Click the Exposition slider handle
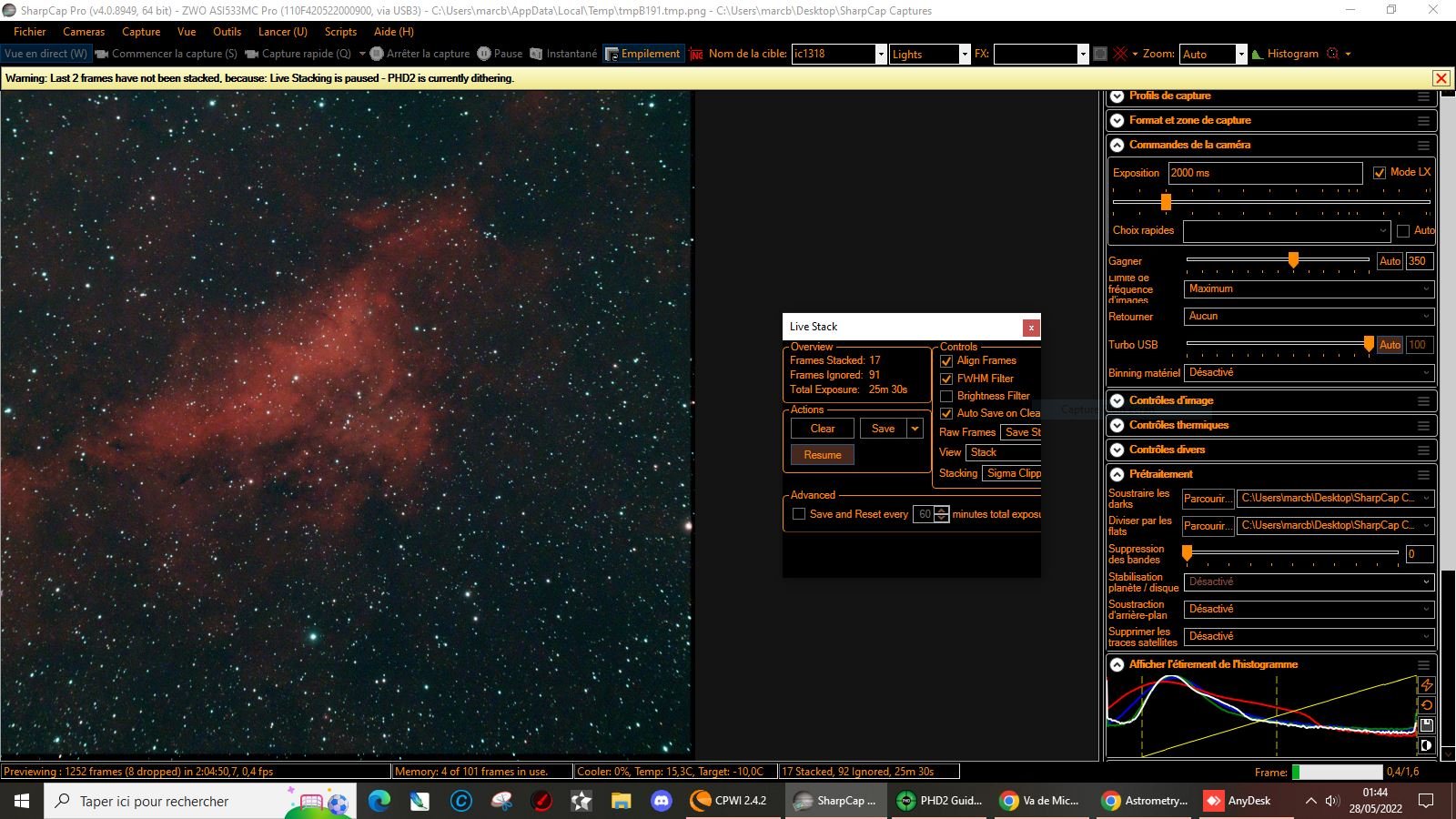1456x819 pixels. [x=1166, y=202]
